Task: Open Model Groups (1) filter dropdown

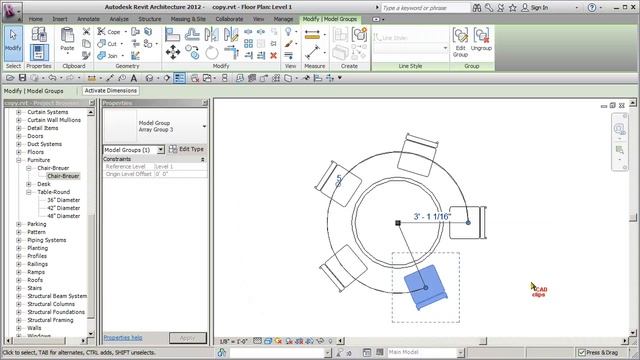Action: (x=160, y=150)
